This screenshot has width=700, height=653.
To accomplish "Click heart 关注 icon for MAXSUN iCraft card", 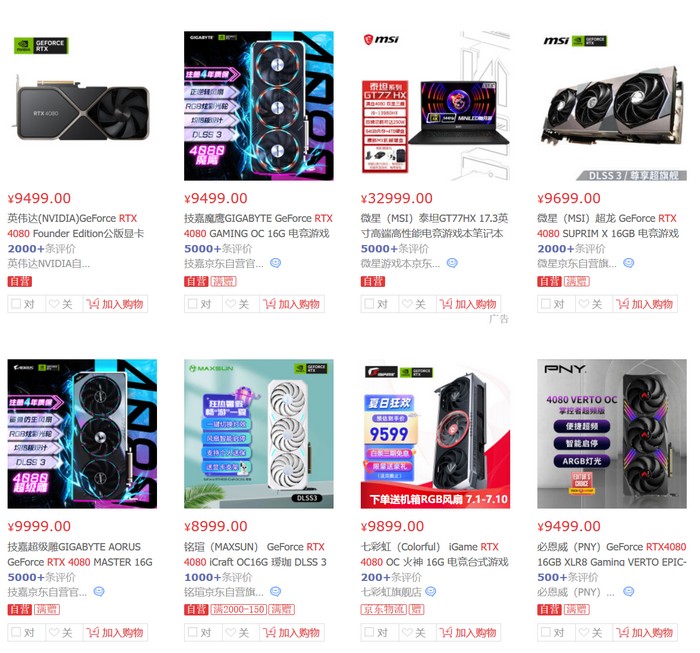I will pyautogui.click(x=231, y=632).
